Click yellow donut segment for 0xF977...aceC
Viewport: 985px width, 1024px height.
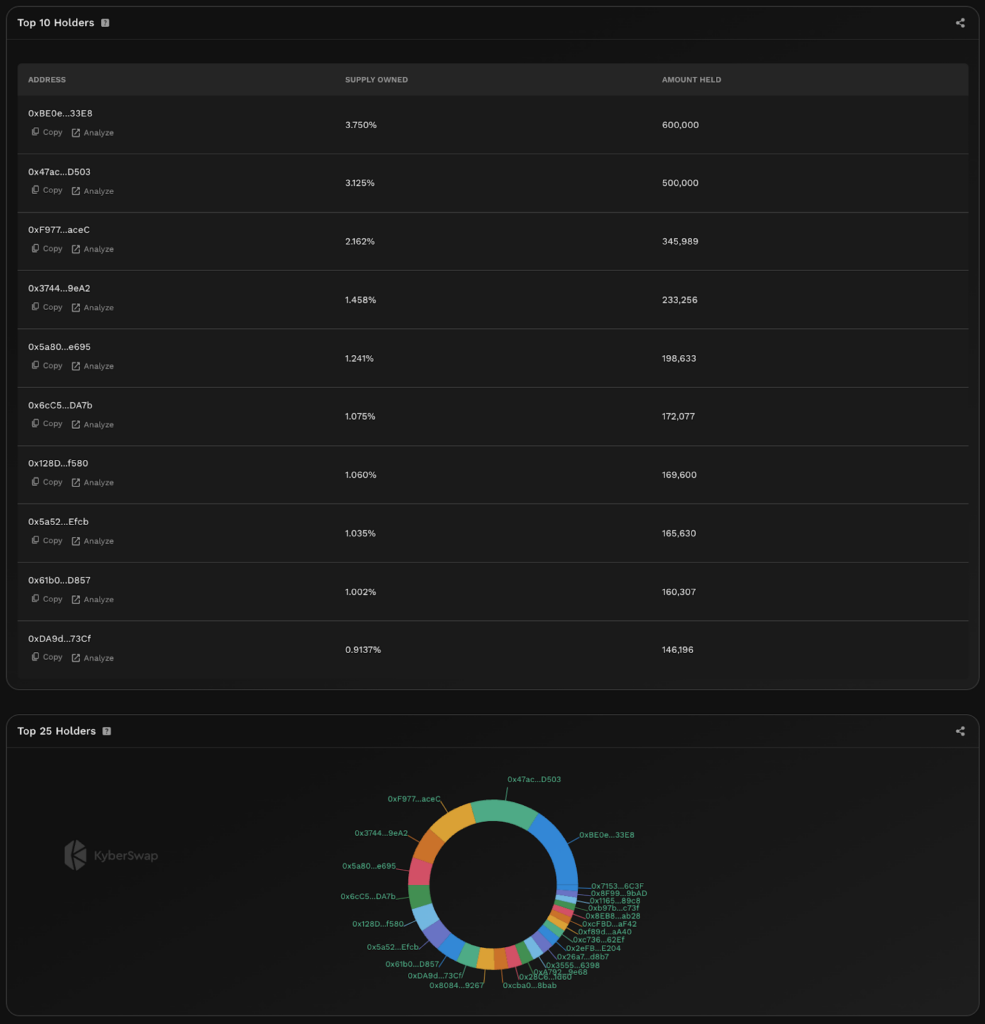tap(453, 823)
